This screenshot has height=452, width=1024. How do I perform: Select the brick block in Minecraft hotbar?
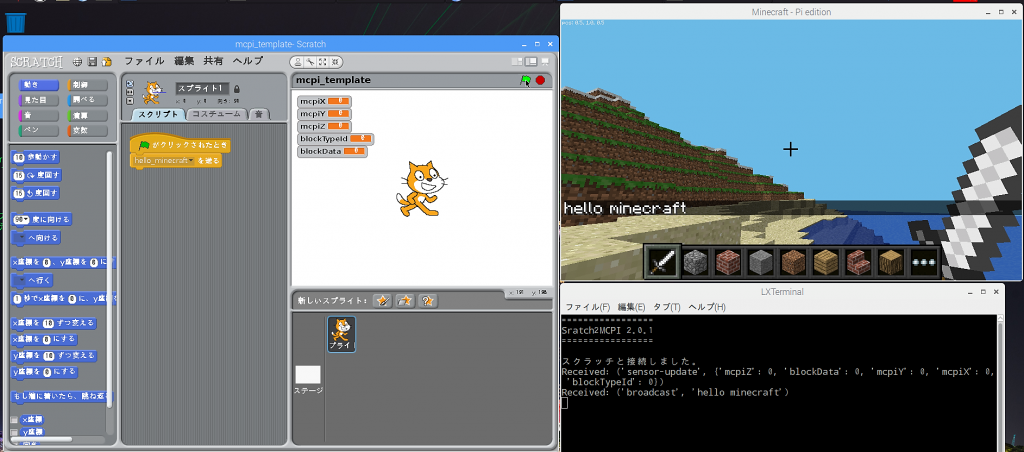tap(728, 263)
